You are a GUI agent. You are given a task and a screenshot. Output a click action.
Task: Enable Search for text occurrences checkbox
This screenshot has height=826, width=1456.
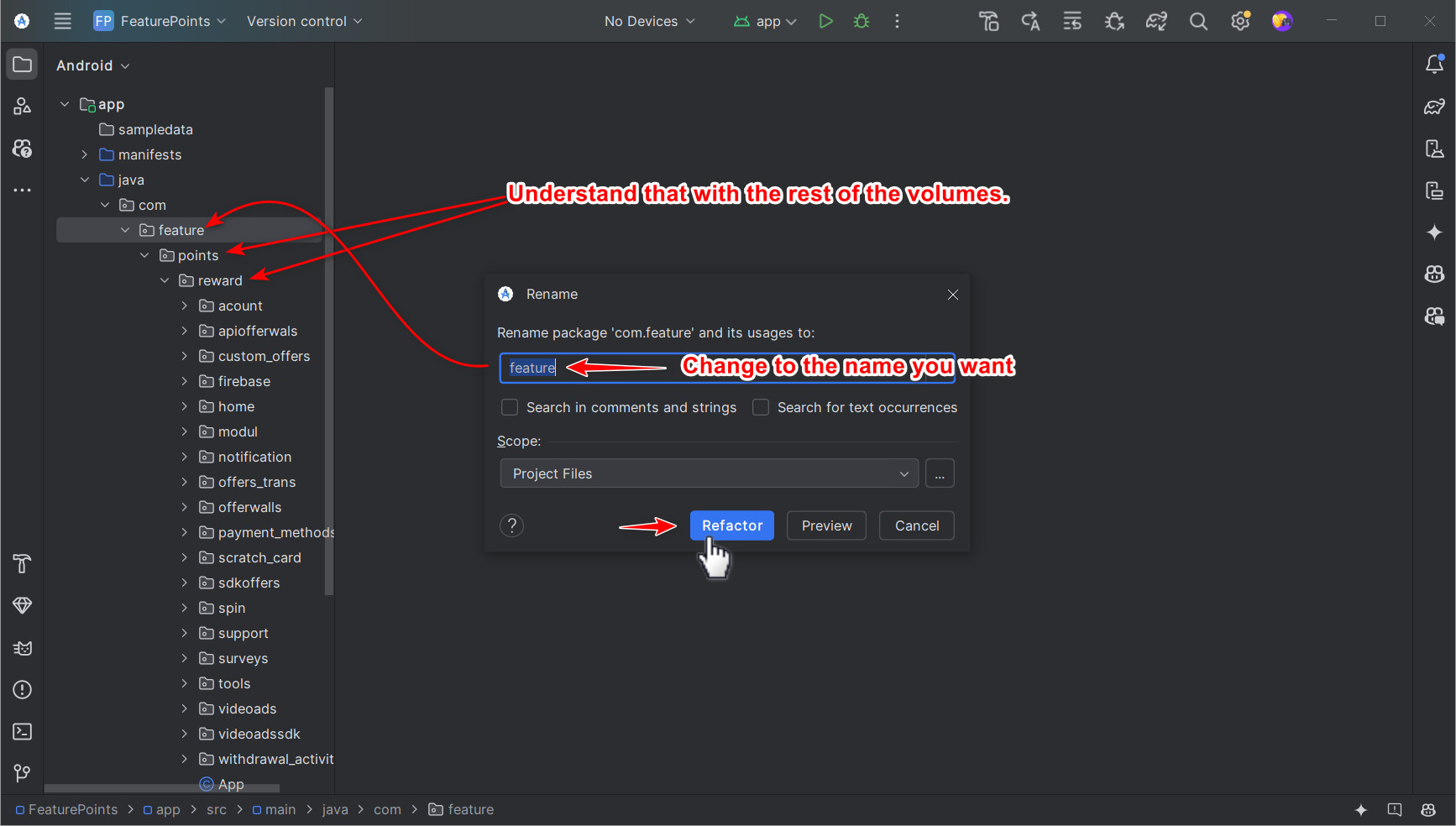tap(761, 408)
